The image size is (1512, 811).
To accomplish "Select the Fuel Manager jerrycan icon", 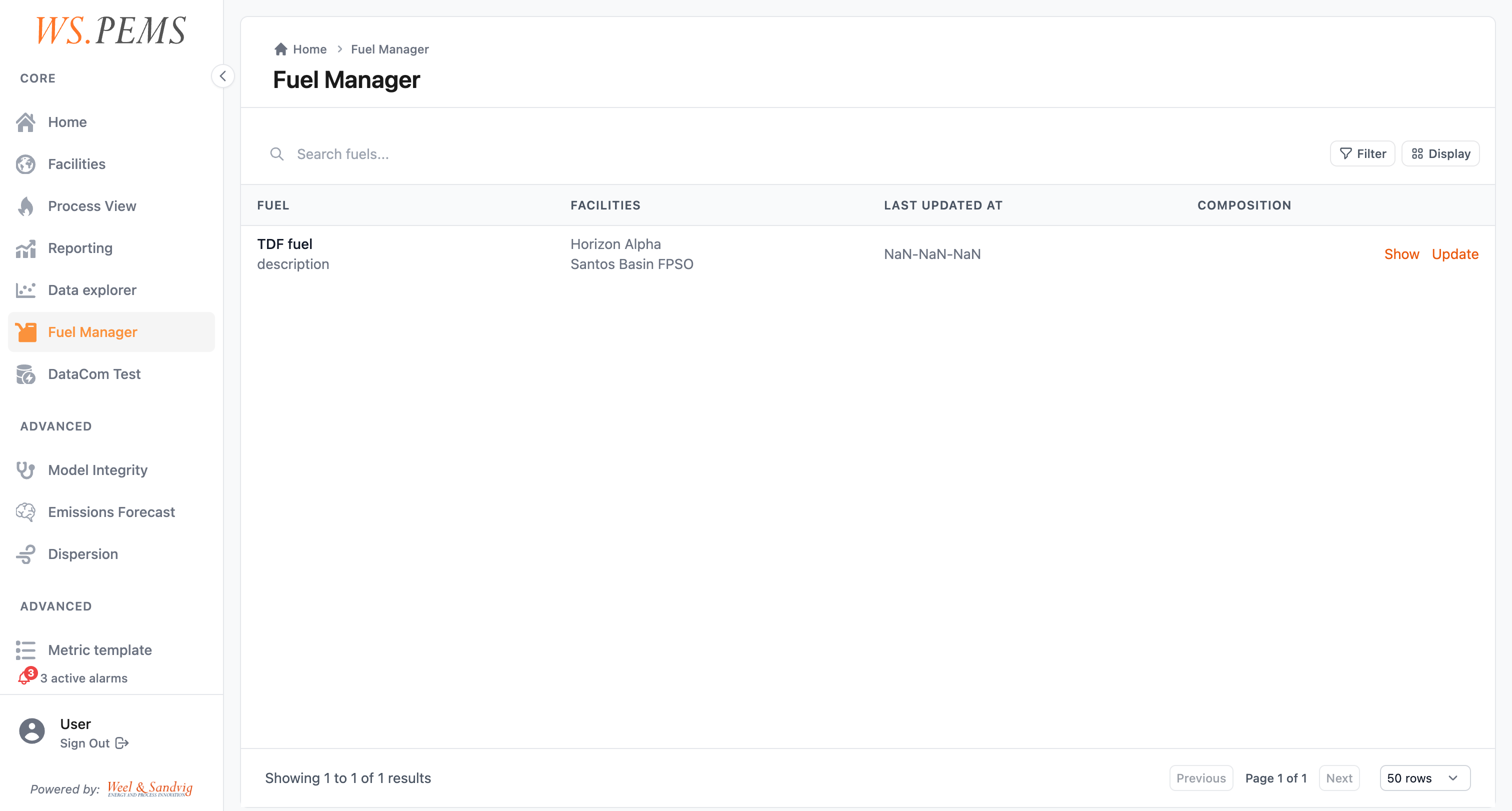I will click(25, 332).
